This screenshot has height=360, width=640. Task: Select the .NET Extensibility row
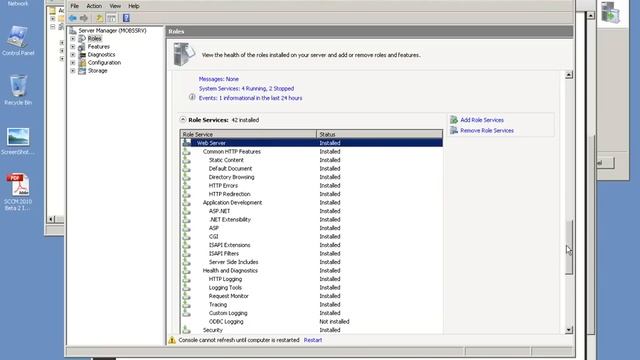[311, 220]
